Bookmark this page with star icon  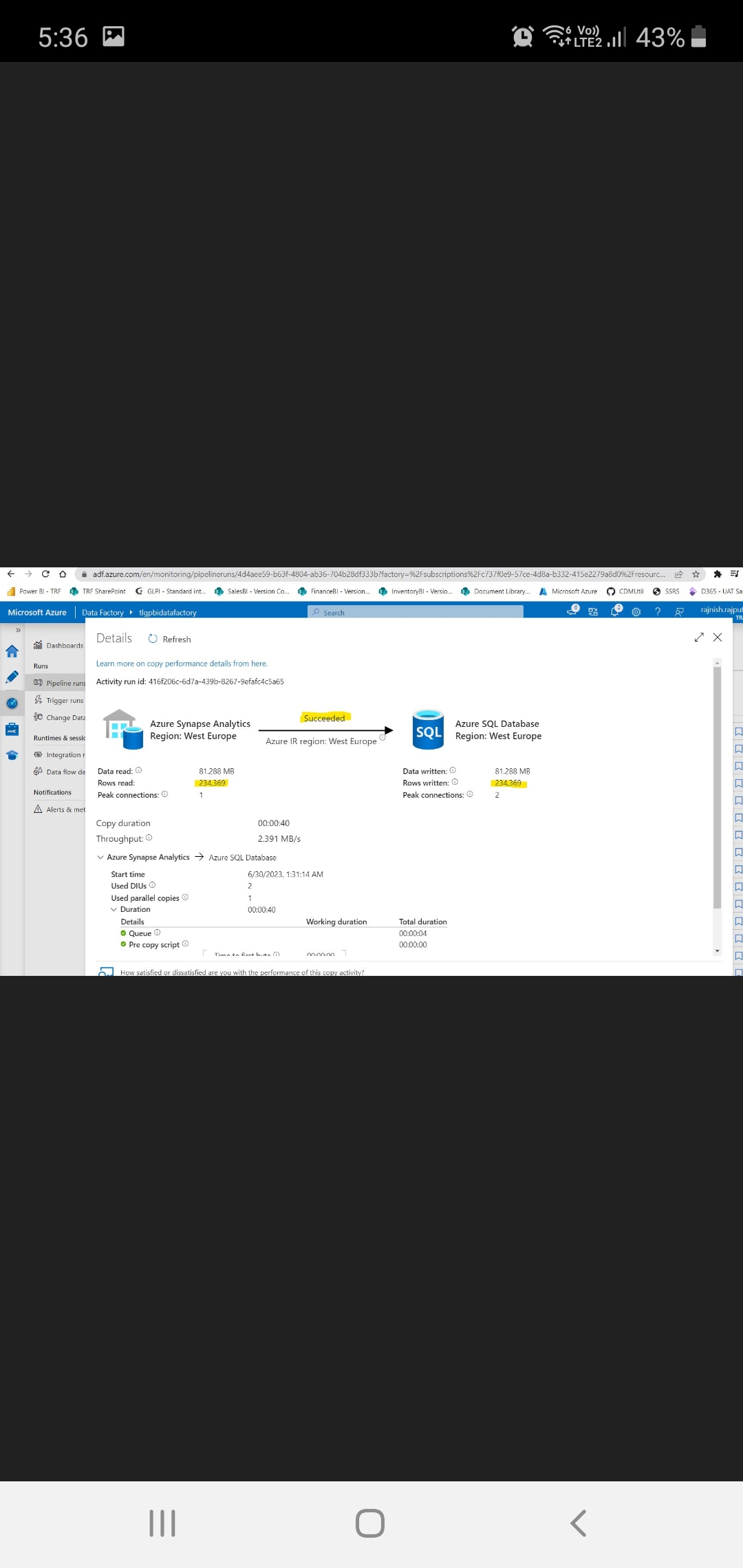pos(696,574)
